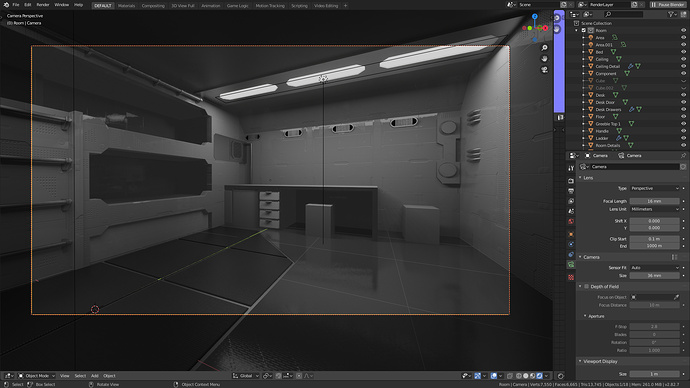The image size is (690, 388).
Task: Open Scene properties tab icon
Action: pos(571,211)
